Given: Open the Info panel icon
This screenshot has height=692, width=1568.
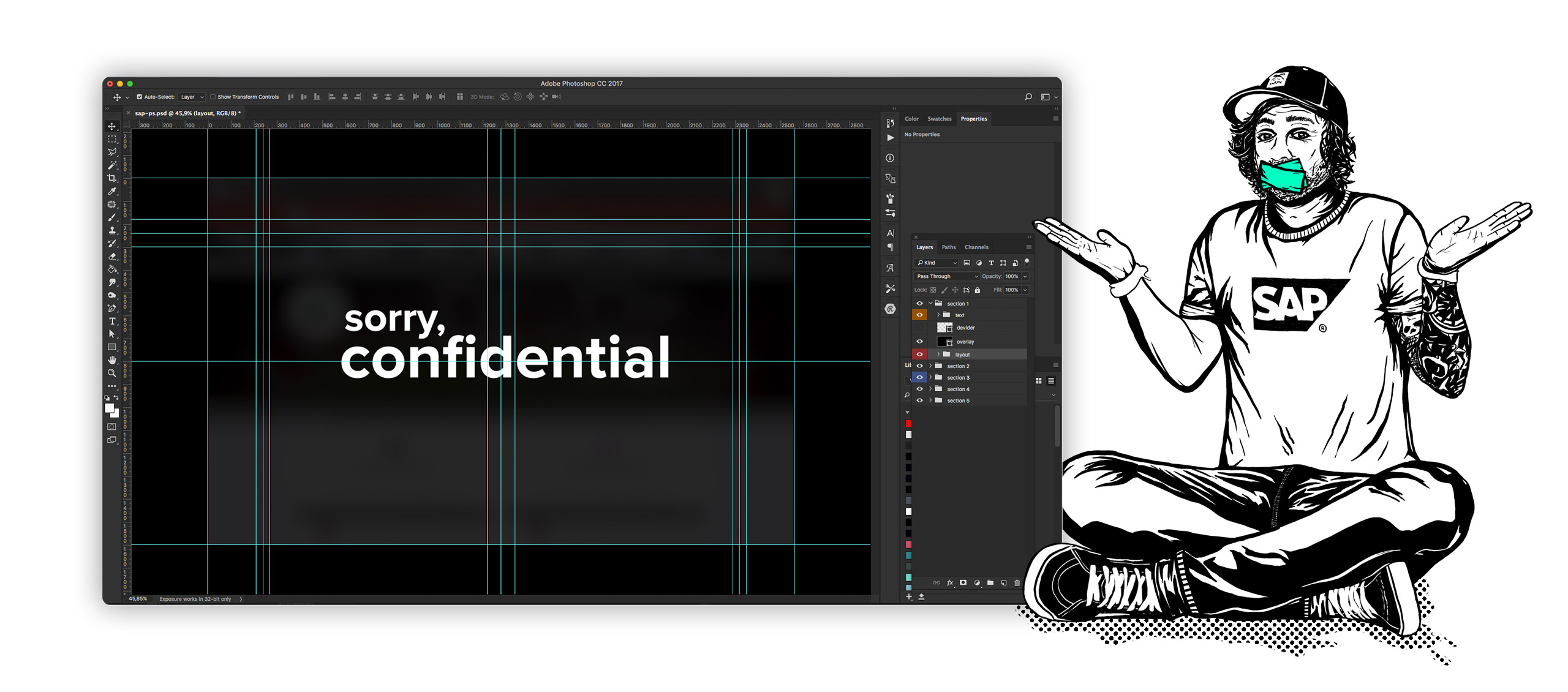Looking at the screenshot, I should (x=890, y=158).
